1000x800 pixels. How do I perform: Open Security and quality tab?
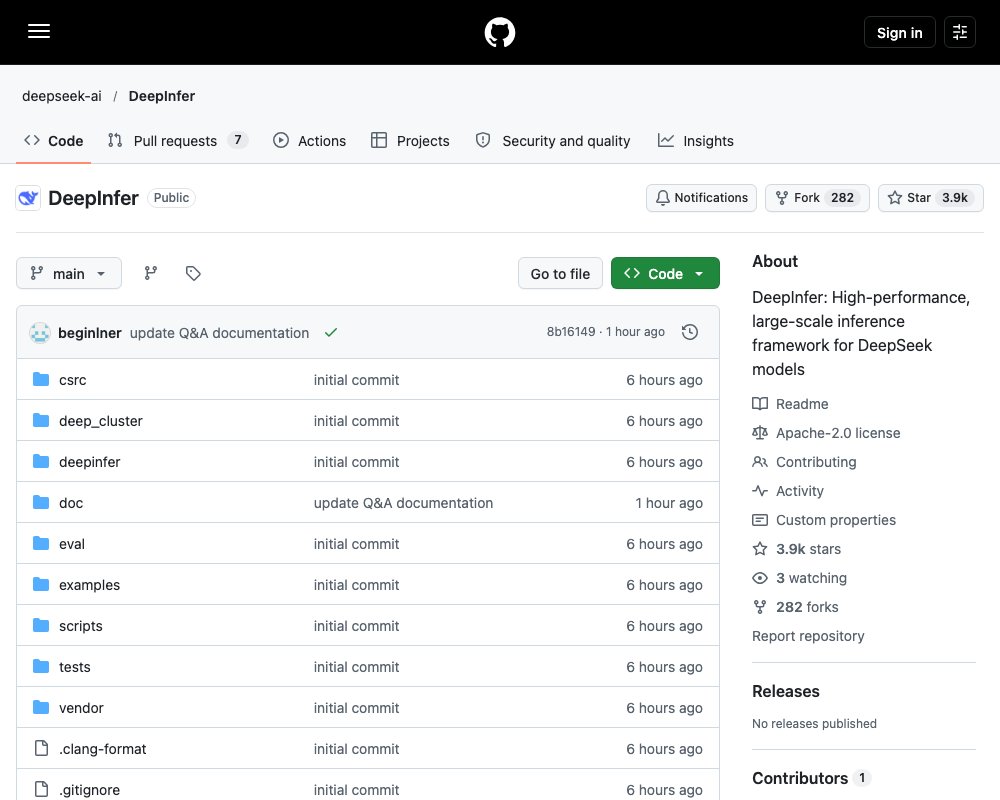[x=553, y=140]
